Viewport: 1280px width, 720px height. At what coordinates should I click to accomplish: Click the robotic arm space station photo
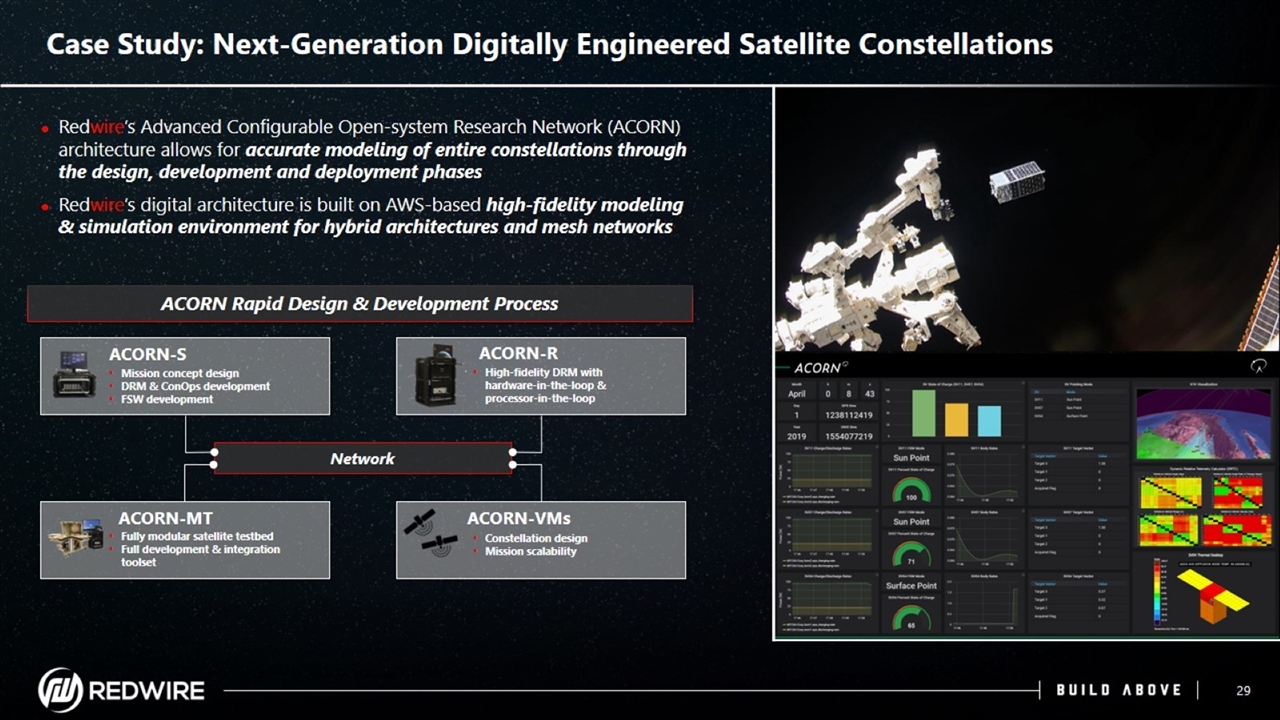(x=1027, y=220)
